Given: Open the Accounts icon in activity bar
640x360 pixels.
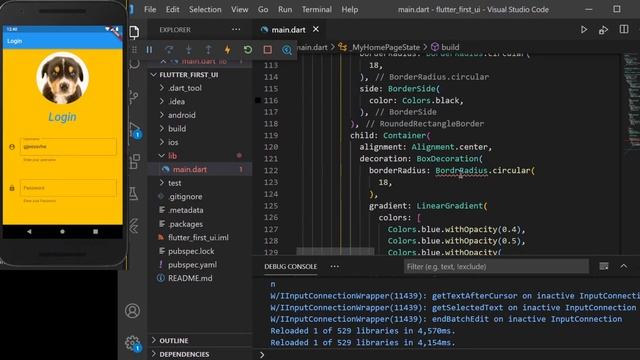Looking at the screenshot, I should (x=132, y=311).
